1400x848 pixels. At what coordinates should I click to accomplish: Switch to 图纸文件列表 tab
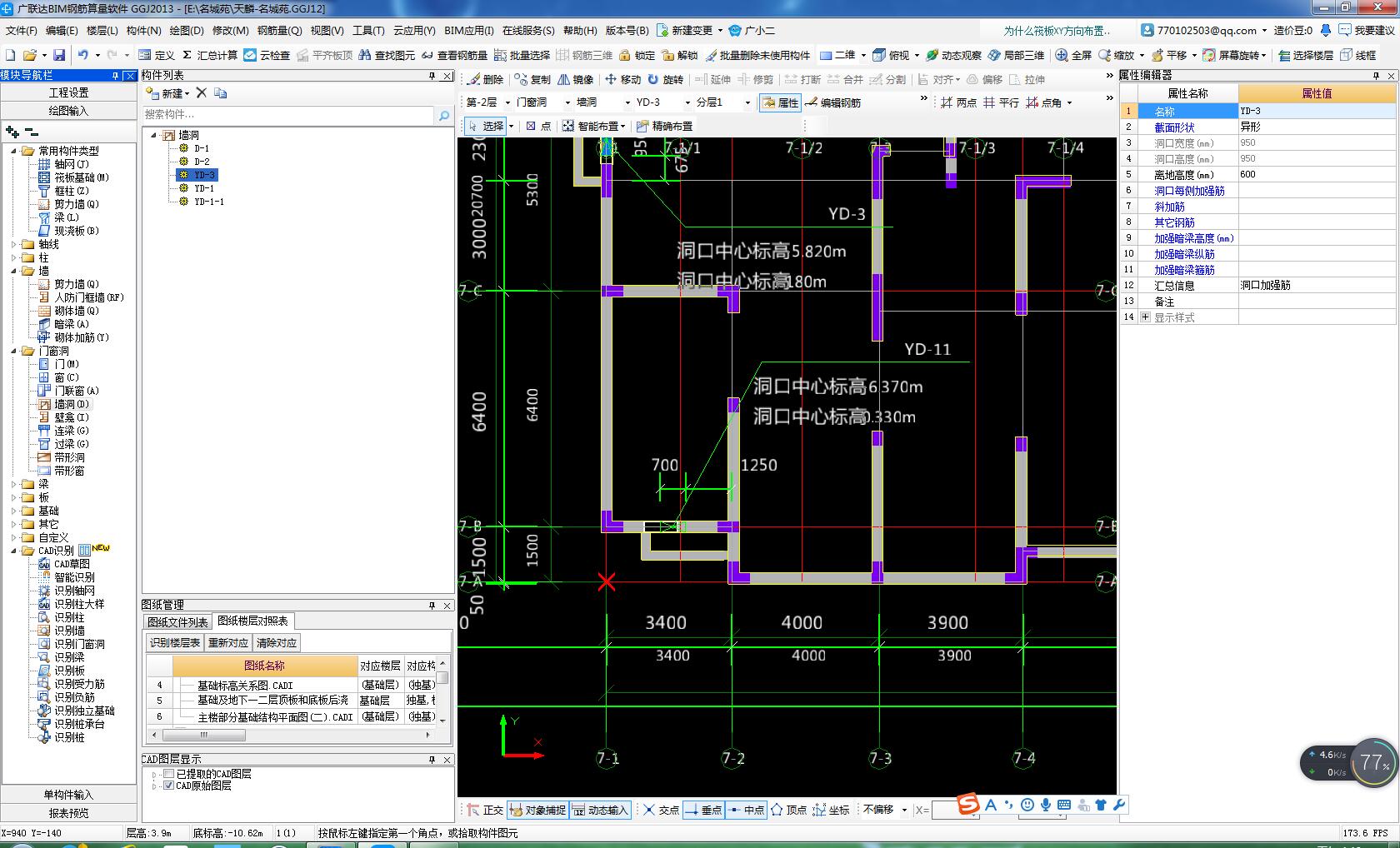(177, 622)
